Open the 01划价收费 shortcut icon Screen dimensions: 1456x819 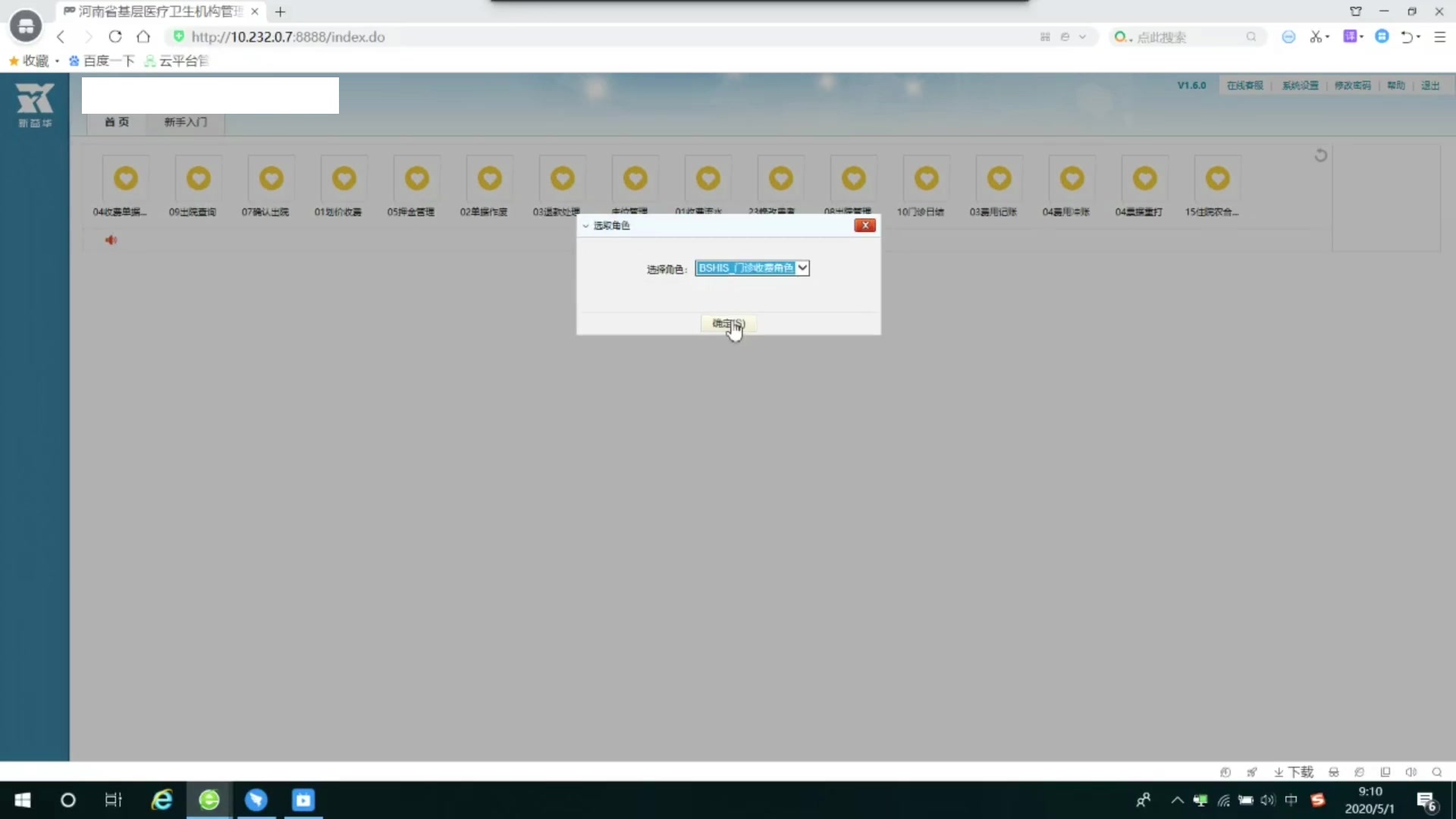tap(344, 179)
